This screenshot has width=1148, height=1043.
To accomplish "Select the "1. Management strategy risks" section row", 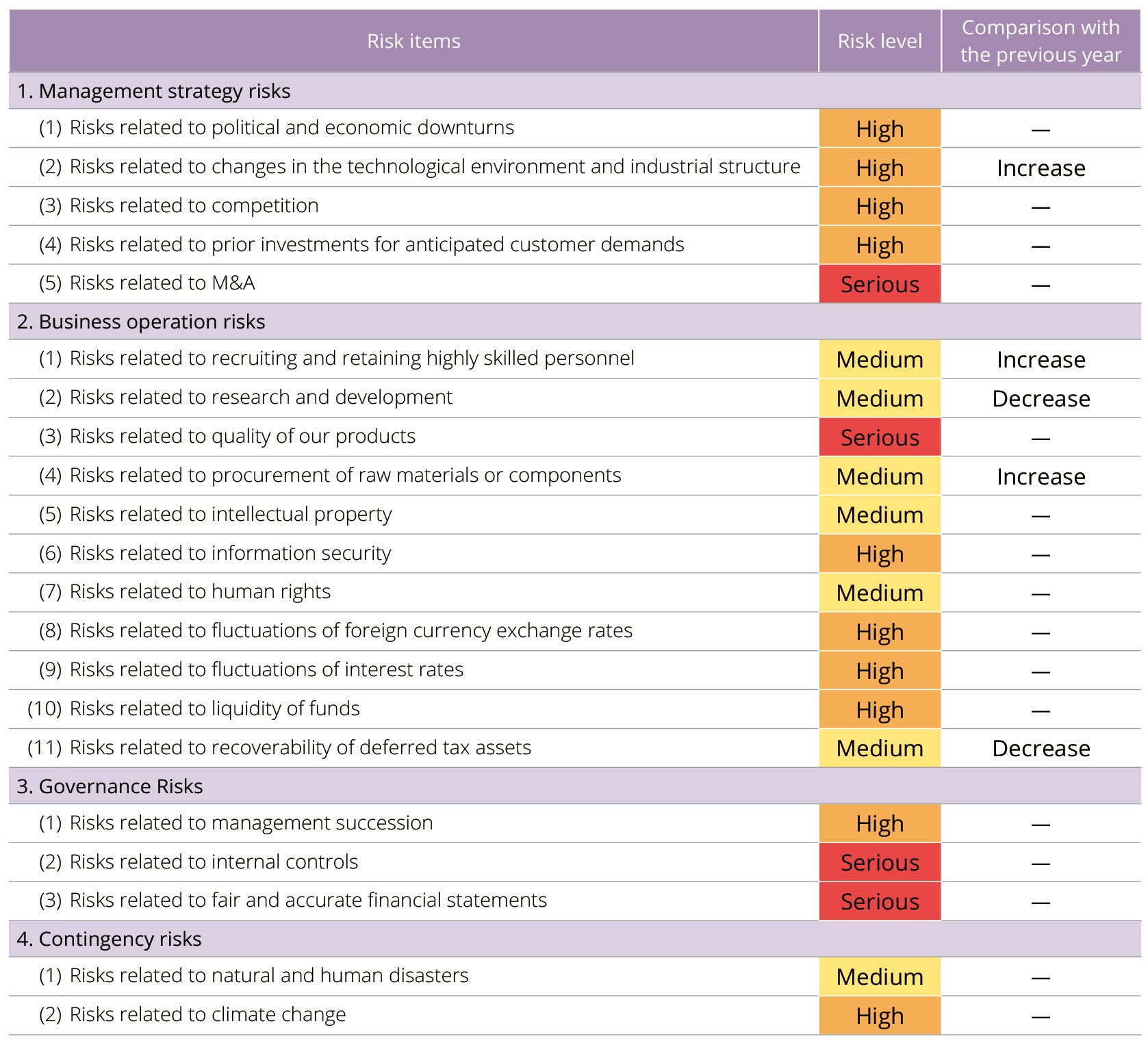I will click(x=154, y=91).
